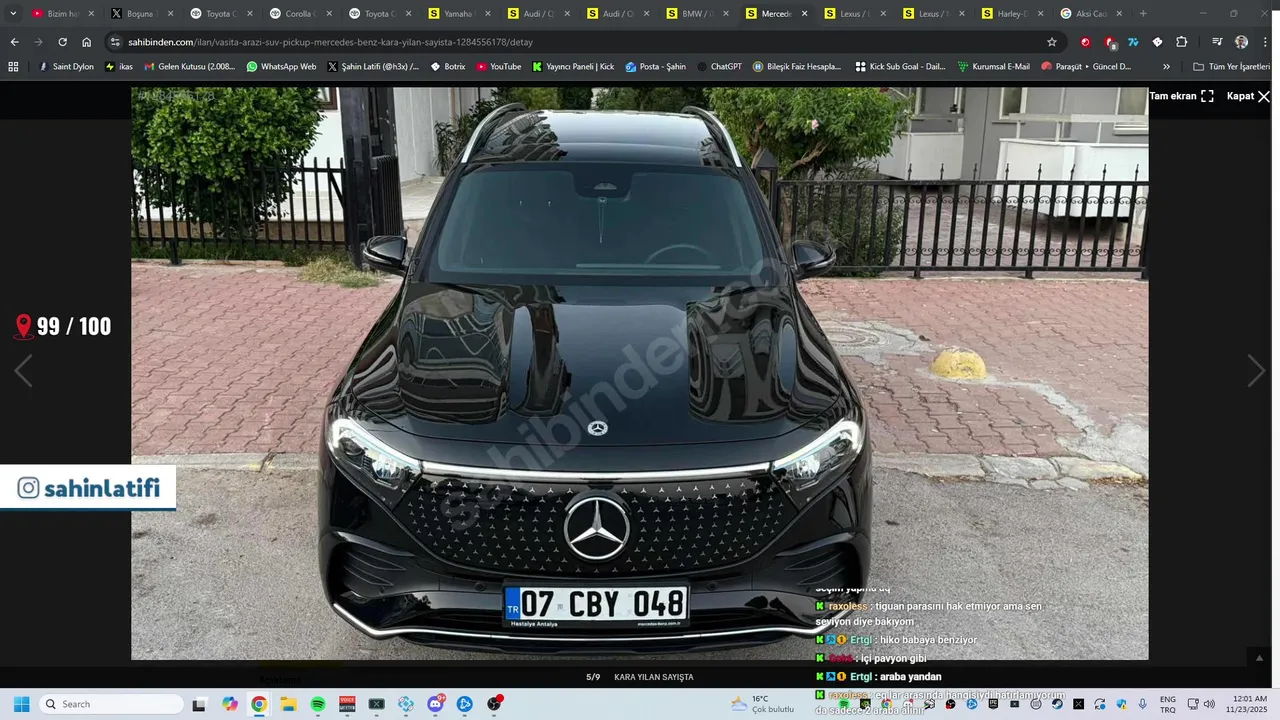
Task: Open the Kick Sub Goal bookmark
Action: pyautogui.click(x=900, y=66)
